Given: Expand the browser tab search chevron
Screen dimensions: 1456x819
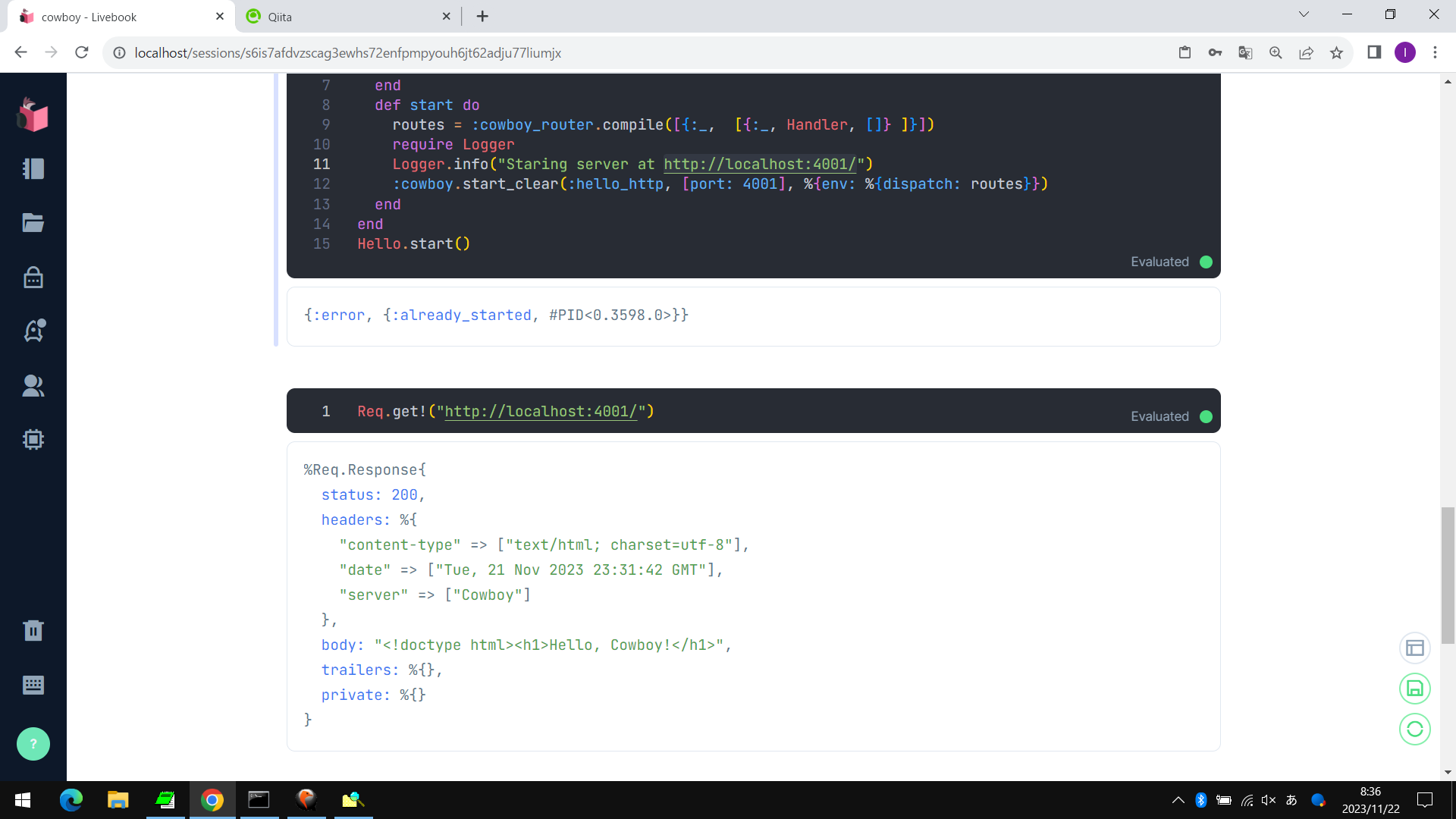Looking at the screenshot, I should pos(1304,14).
